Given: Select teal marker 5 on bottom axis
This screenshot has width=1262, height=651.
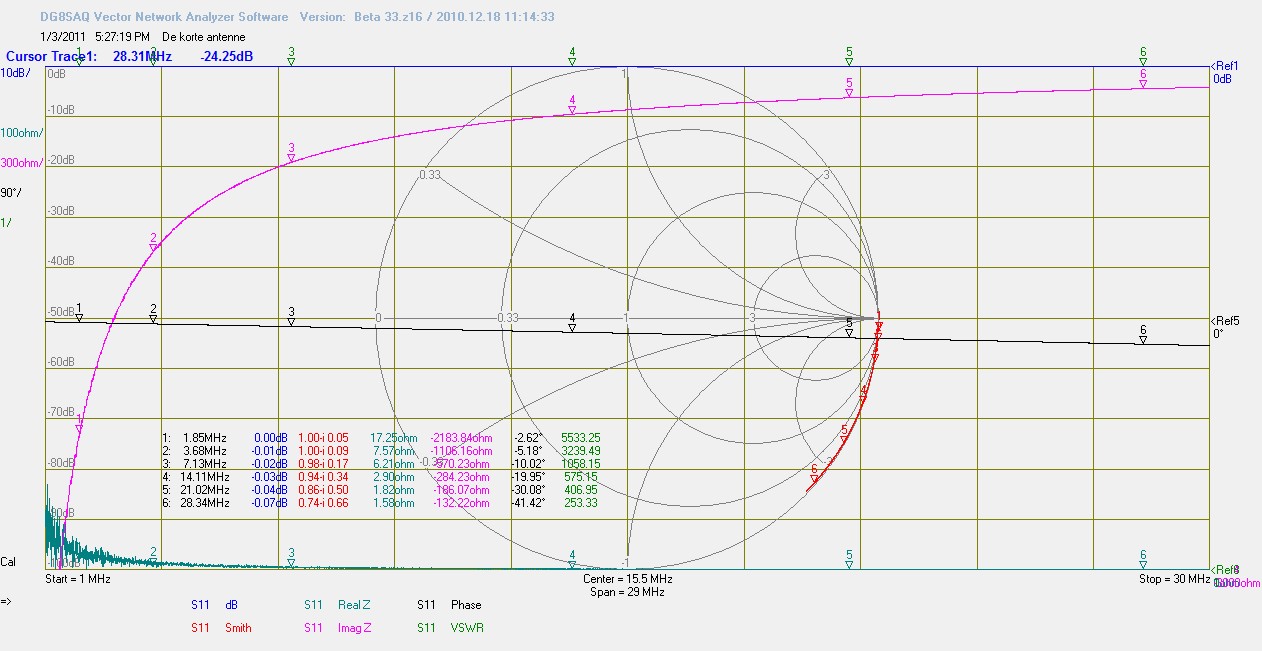Looking at the screenshot, I should (849, 559).
